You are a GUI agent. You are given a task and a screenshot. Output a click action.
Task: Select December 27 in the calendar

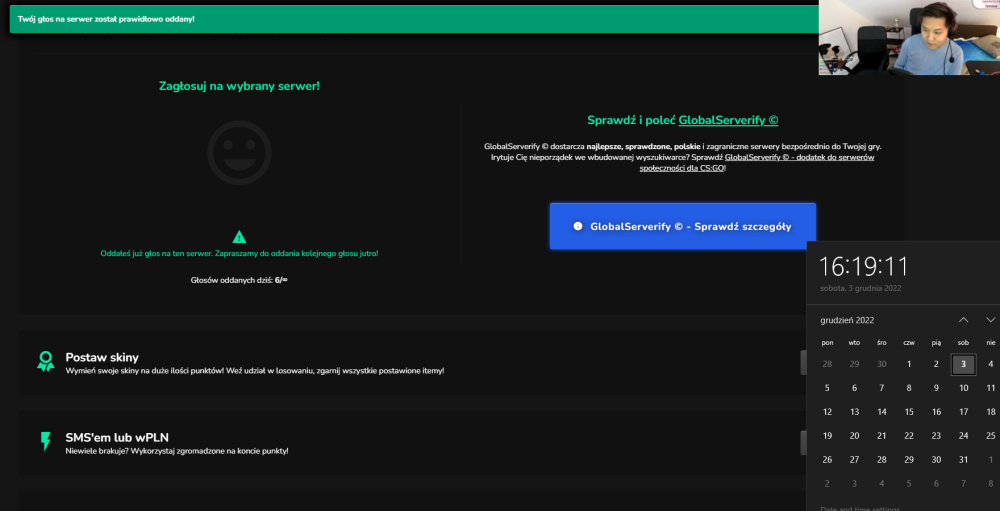(855, 460)
